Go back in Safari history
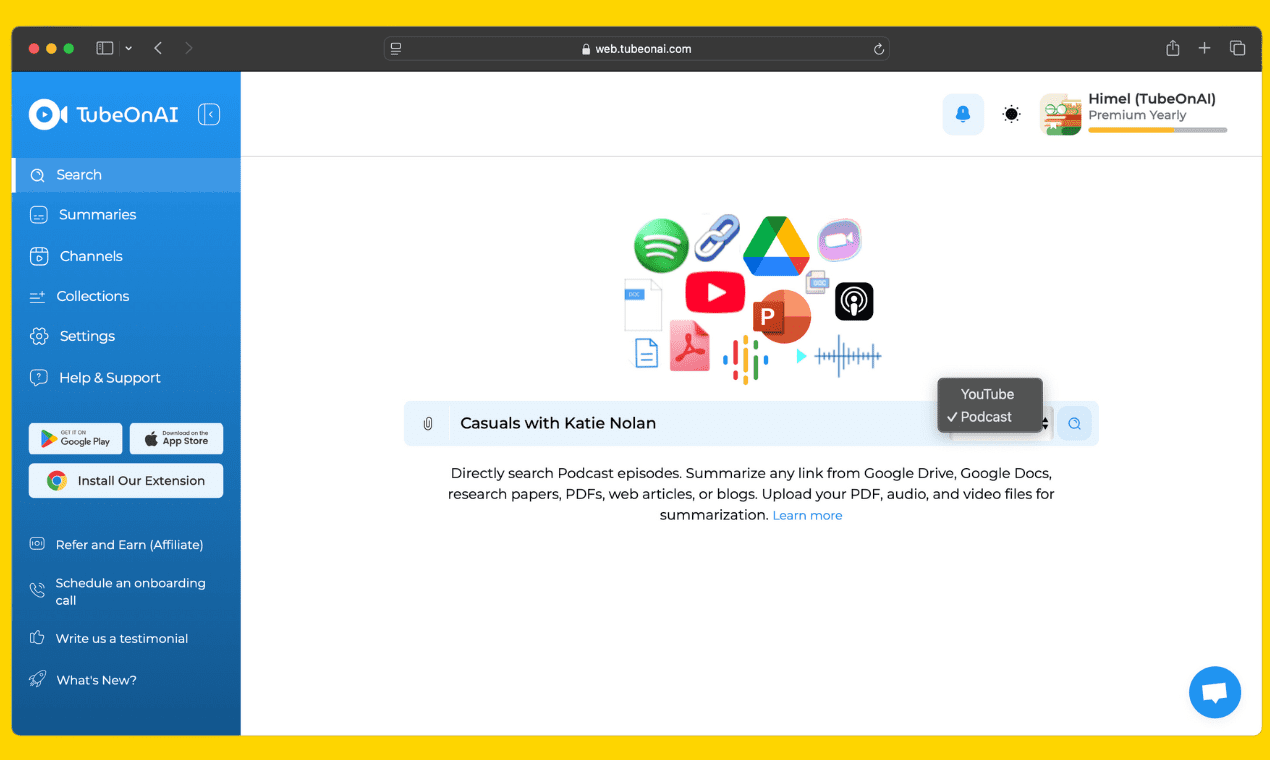Viewport: 1270px width, 760px height. click(158, 48)
